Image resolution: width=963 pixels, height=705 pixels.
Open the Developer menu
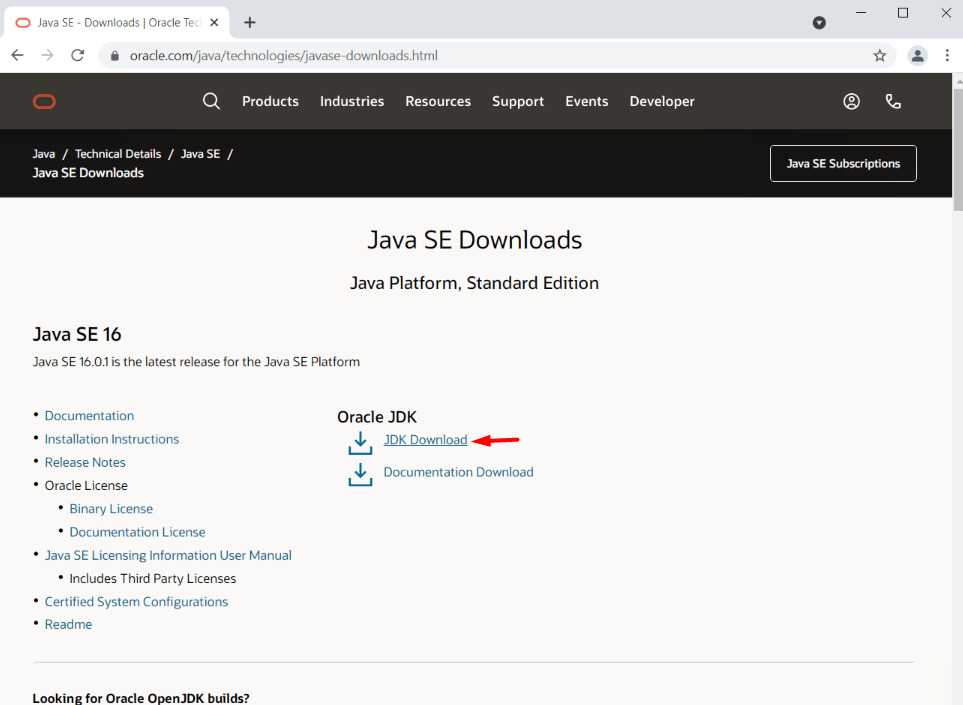[x=662, y=101]
